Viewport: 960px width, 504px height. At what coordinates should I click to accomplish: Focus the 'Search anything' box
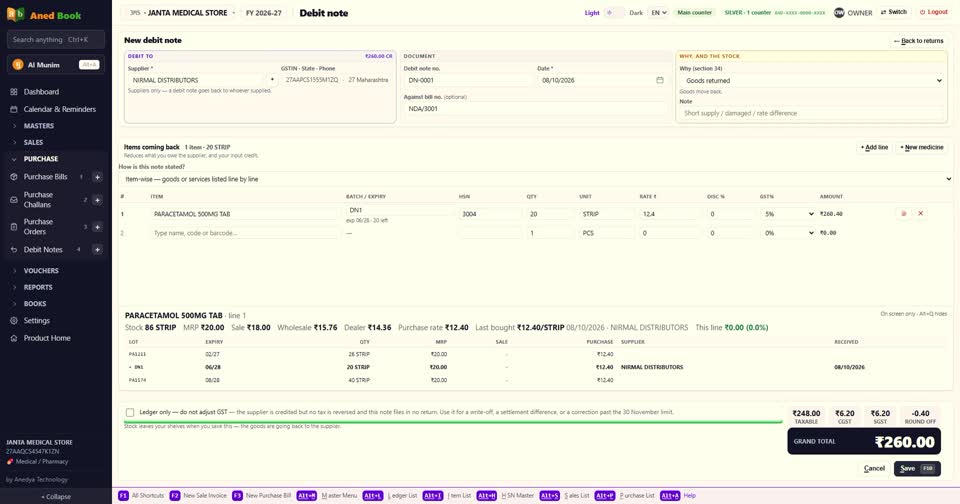[56, 40]
